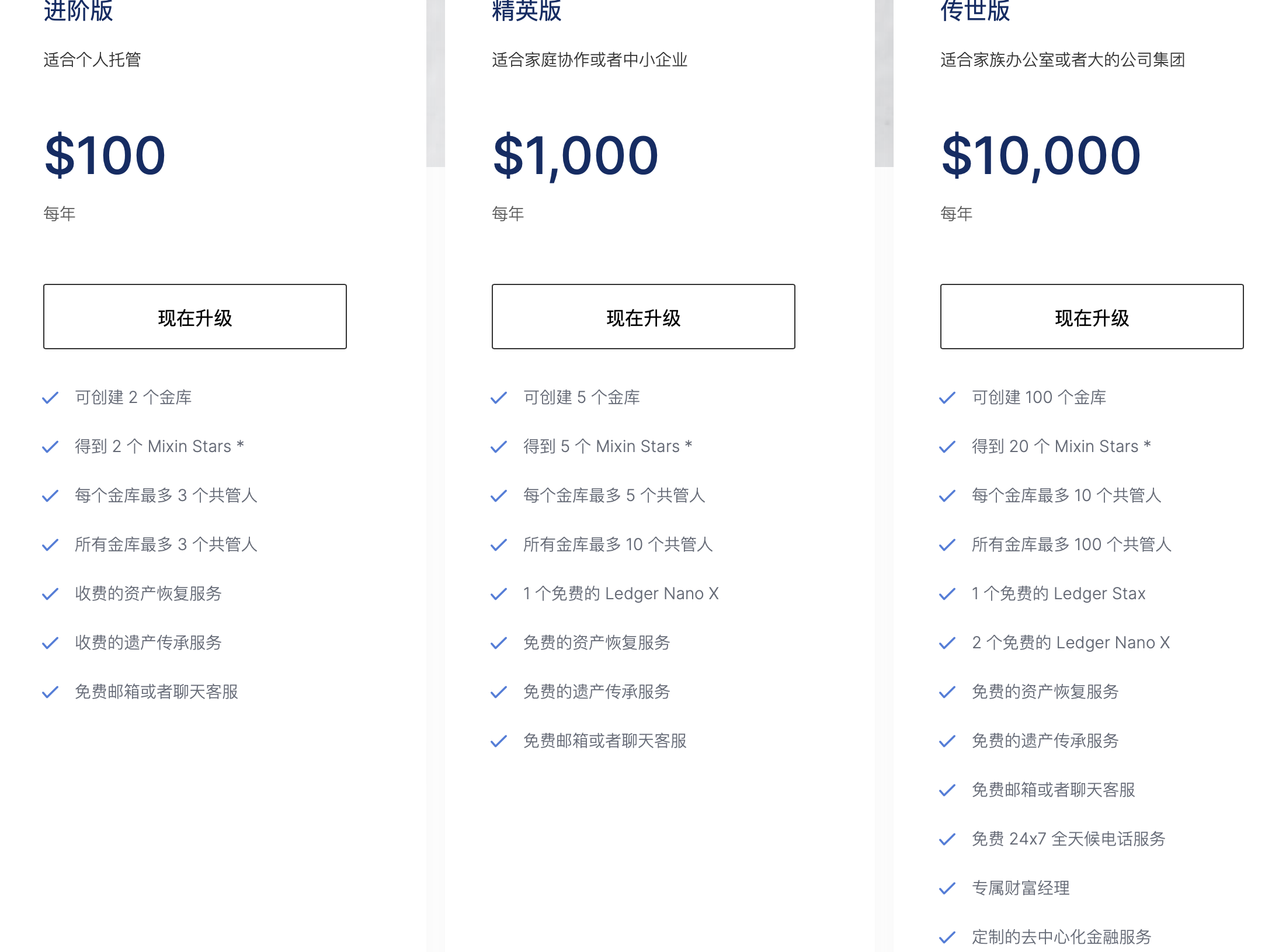Click 现在升级 button under $1,000 plan
The width and height of the screenshot is (1265, 952).
click(x=643, y=317)
